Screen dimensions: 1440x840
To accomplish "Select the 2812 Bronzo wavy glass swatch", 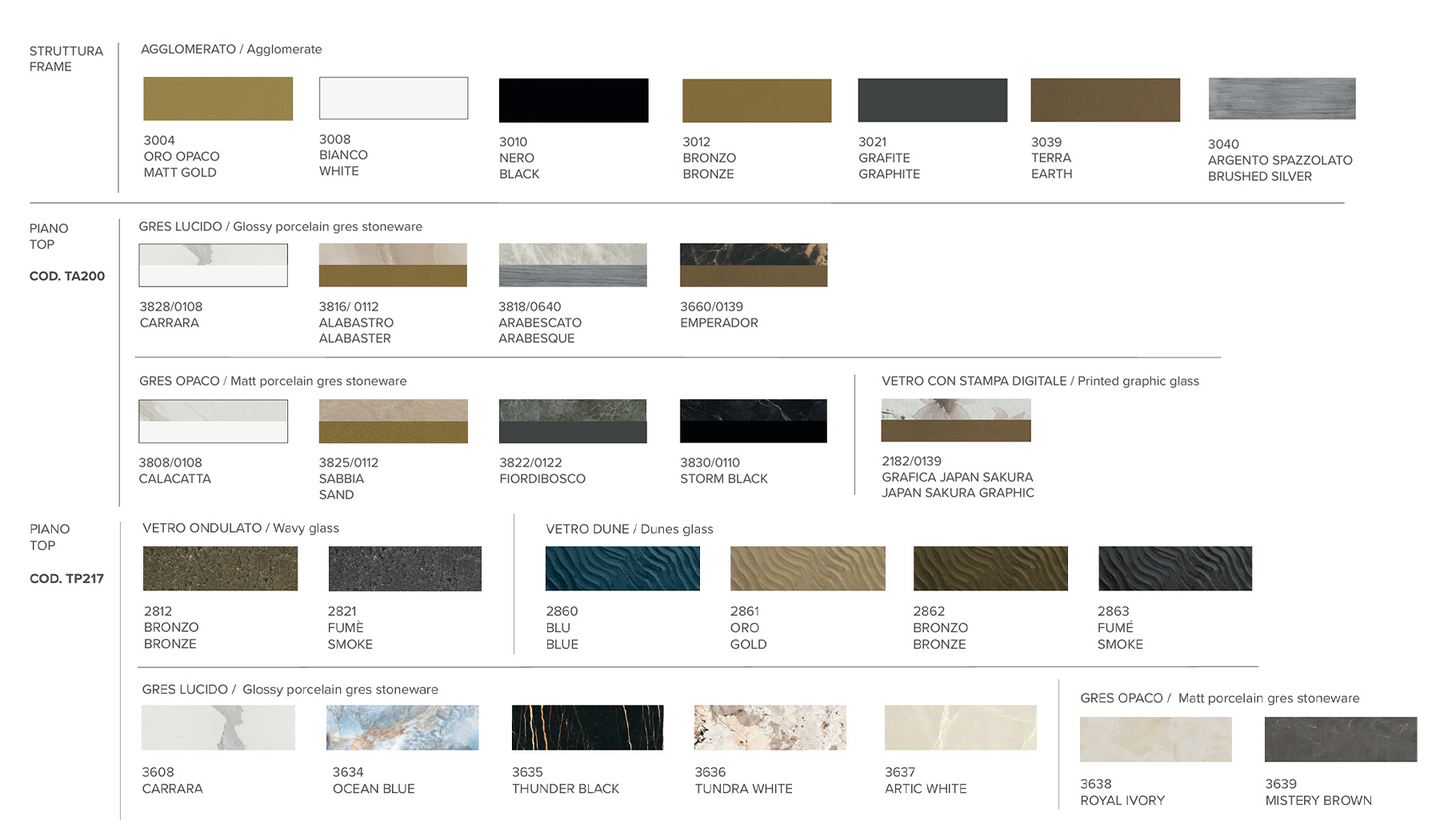I will pyautogui.click(x=220, y=568).
